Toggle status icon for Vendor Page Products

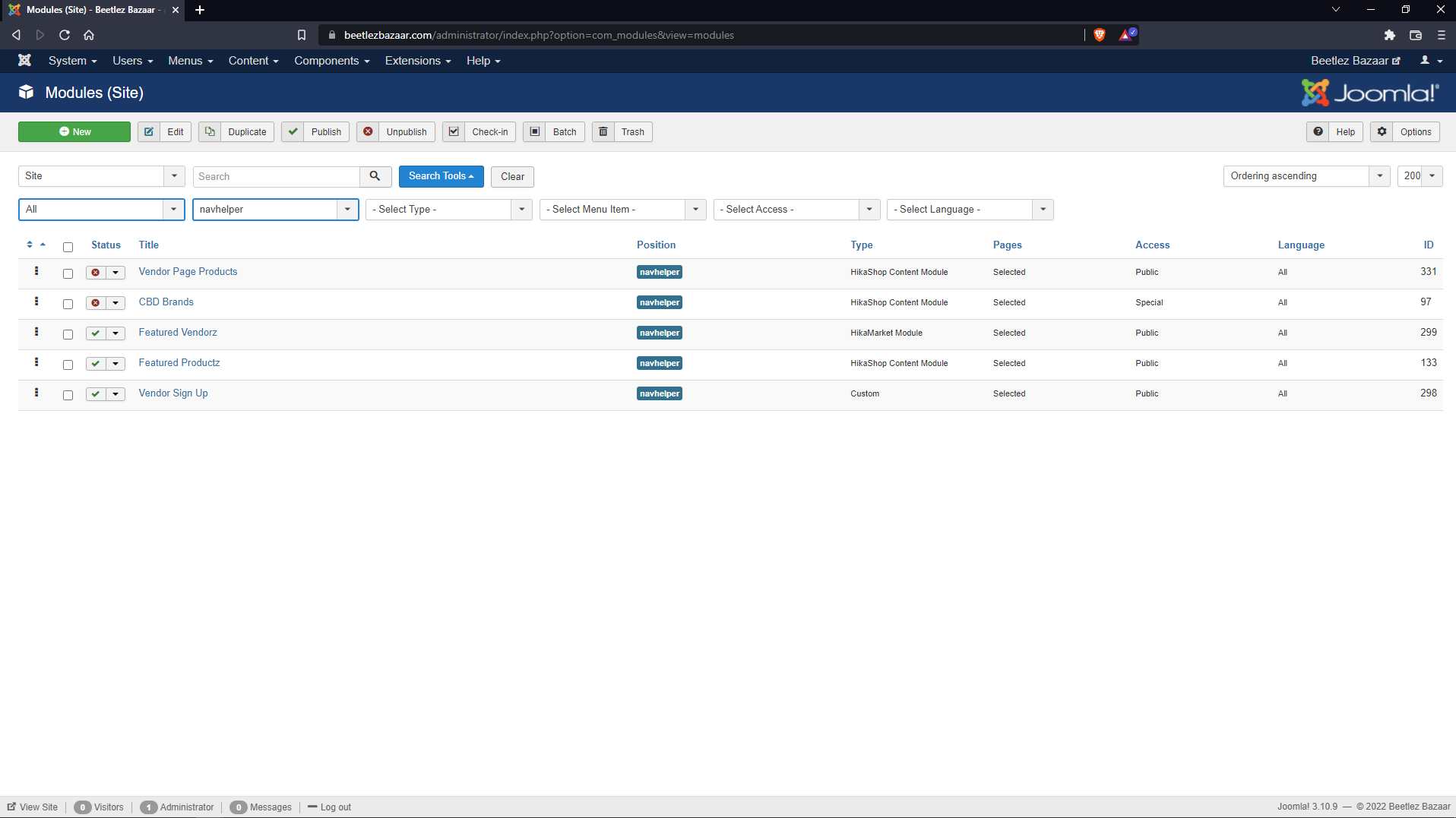[x=96, y=273]
